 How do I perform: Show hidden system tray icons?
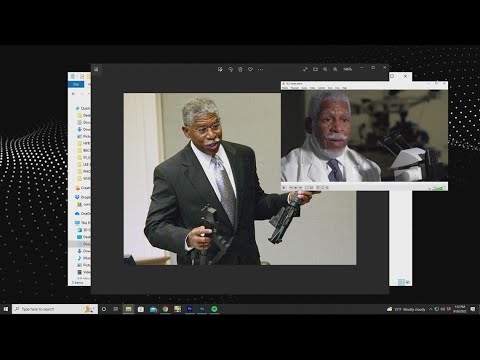[431, 309]
